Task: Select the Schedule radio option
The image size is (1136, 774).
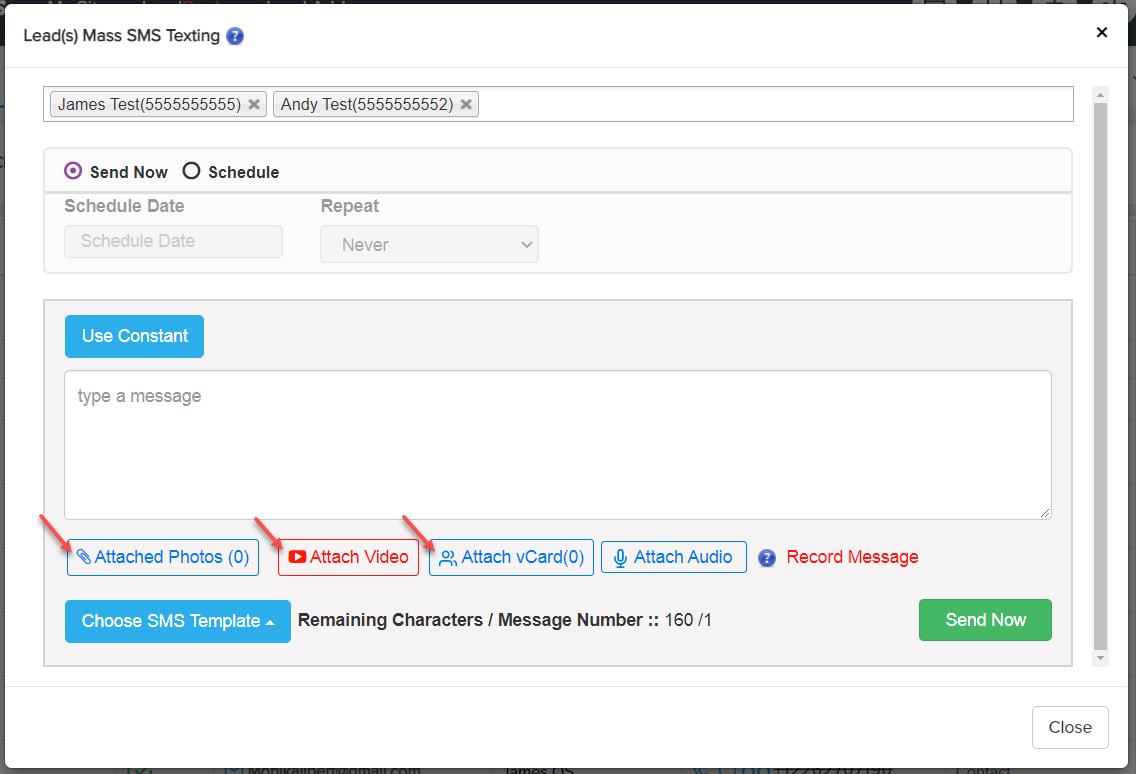Action: [x=192, y=171]
